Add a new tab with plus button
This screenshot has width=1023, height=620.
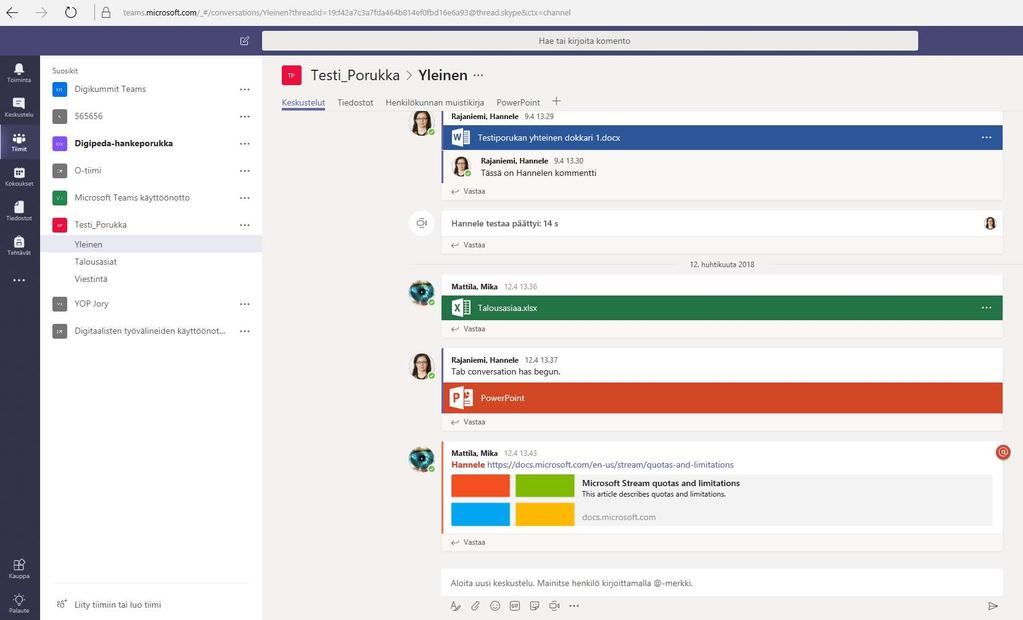[556, 101]
